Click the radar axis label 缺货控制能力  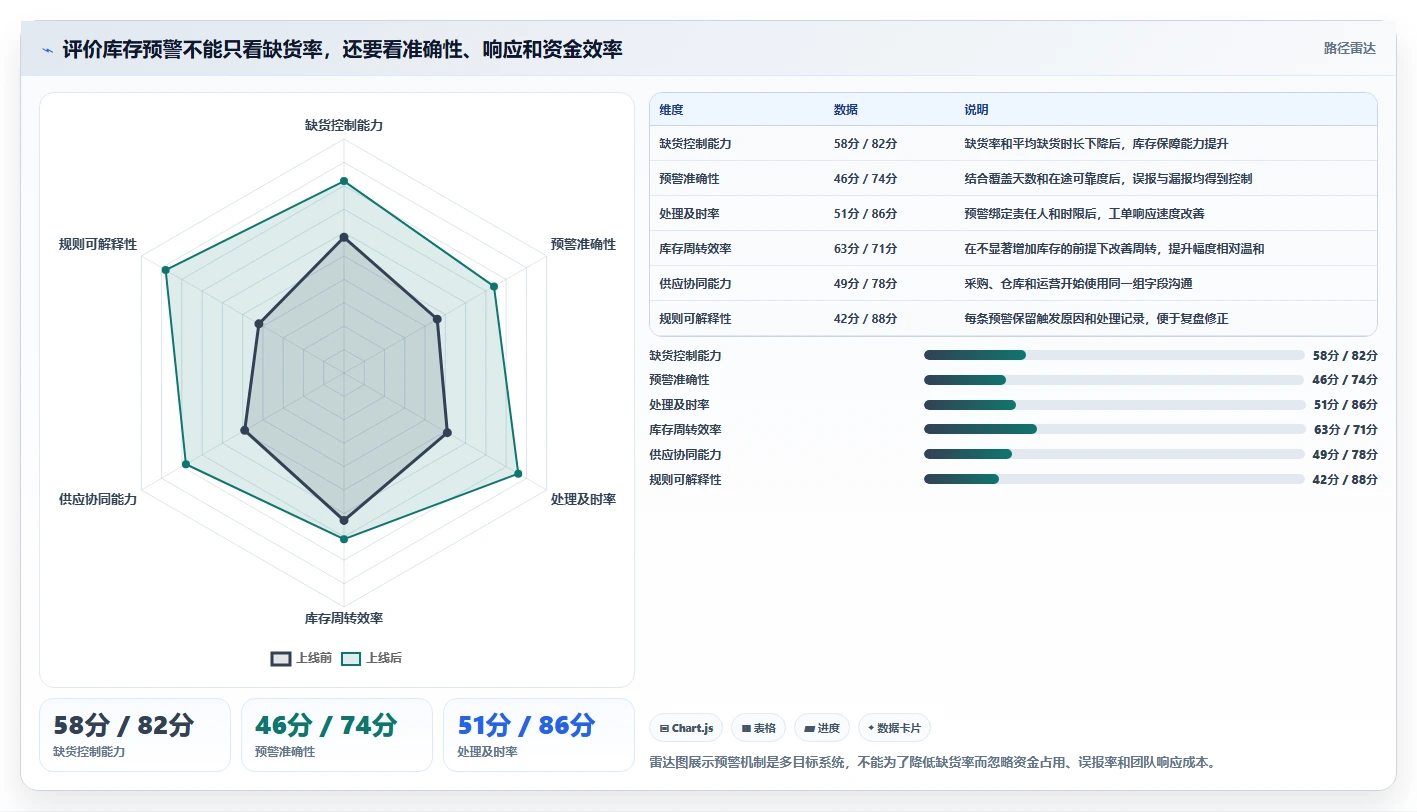click(344, 126)
